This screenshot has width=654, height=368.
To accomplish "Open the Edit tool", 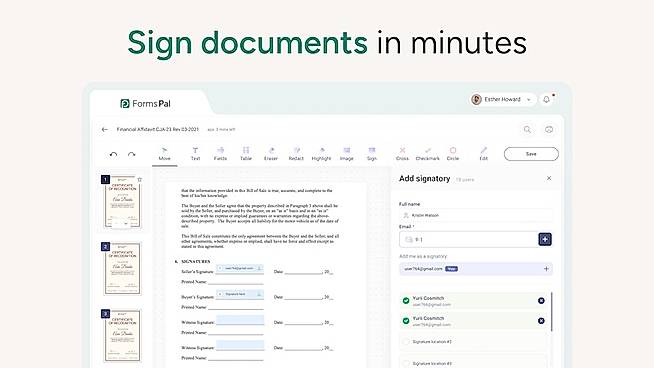I will point(483,154).
